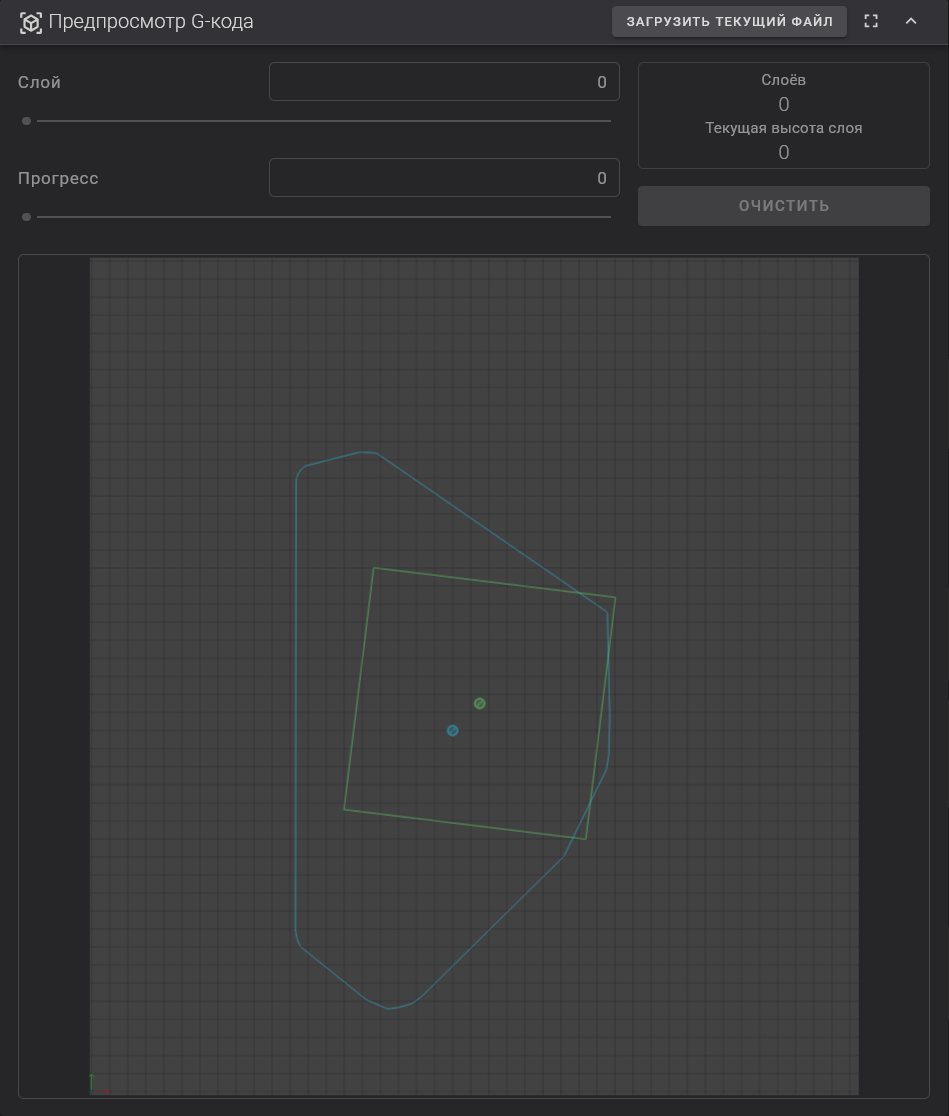Screen dimensions: 949x1116
Task: Open fullscreen G-code preview
Action: click(871, 21)
